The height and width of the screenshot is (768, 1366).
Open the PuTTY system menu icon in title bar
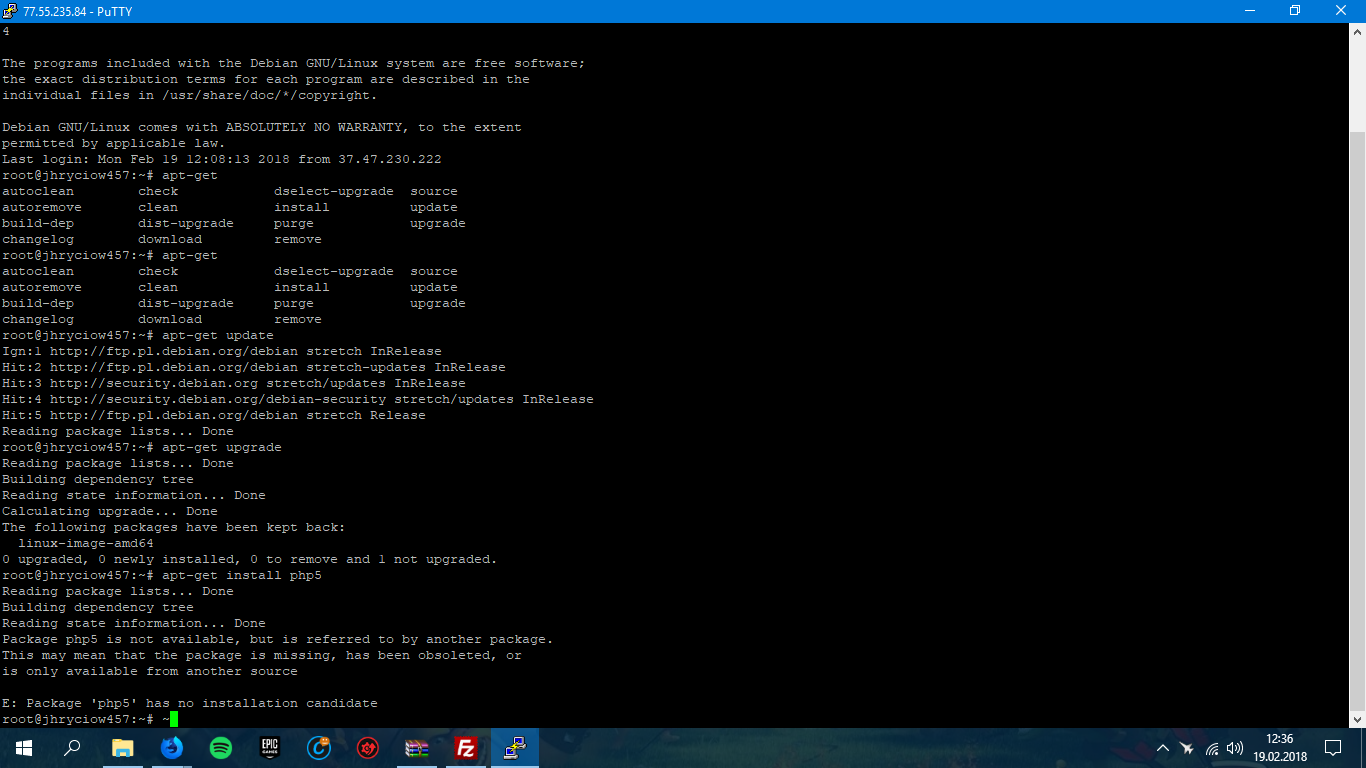11,11
